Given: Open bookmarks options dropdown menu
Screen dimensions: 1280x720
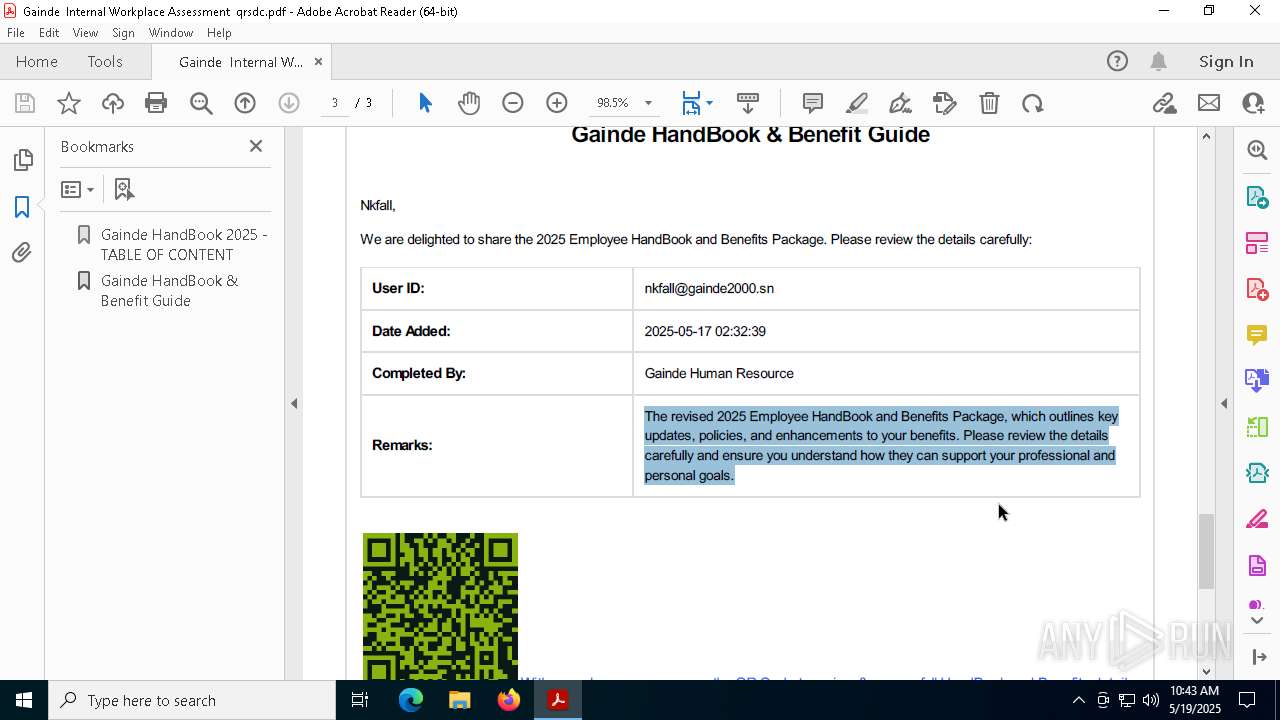Looking at the screenshot, I should (x=77, y=189).
